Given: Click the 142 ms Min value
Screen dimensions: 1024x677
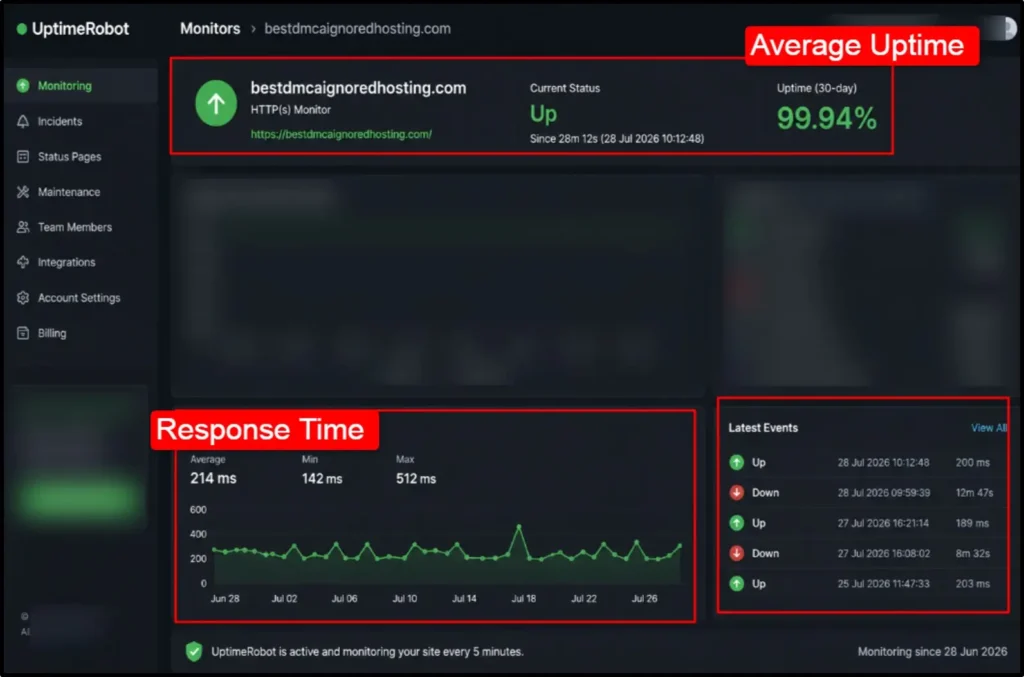Looking at the screenshot, I should [322, 479].
